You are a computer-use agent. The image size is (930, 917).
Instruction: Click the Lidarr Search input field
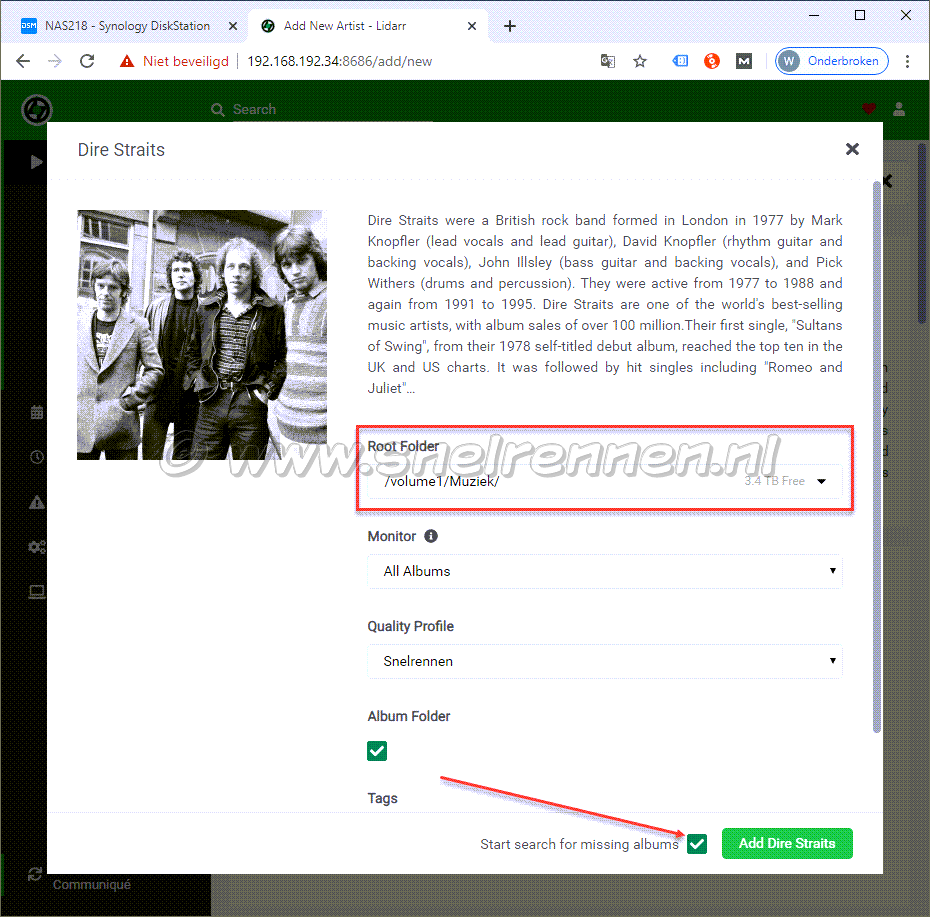click(332, 110)
